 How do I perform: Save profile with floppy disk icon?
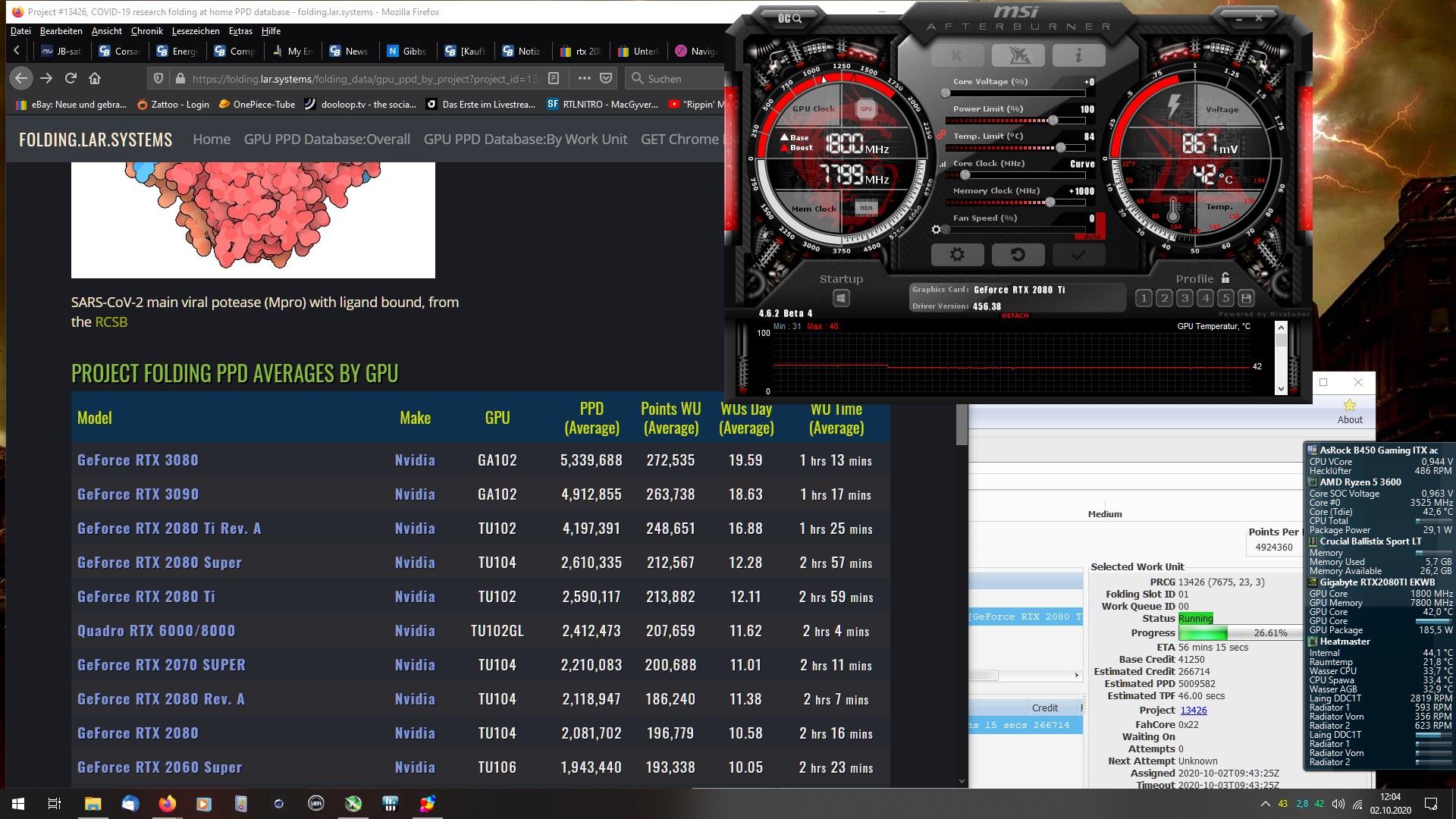[x=1246, y=298]
